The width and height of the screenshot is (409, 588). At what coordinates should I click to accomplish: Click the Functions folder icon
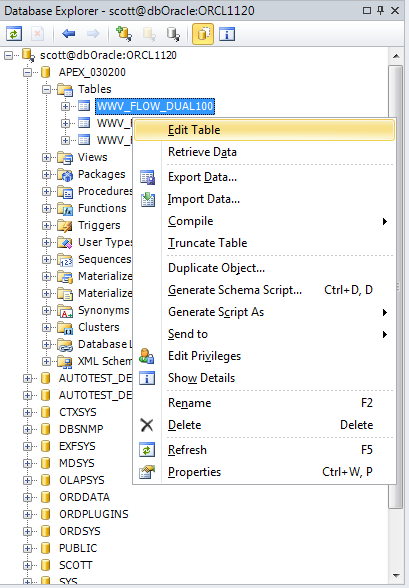(65, 209)
